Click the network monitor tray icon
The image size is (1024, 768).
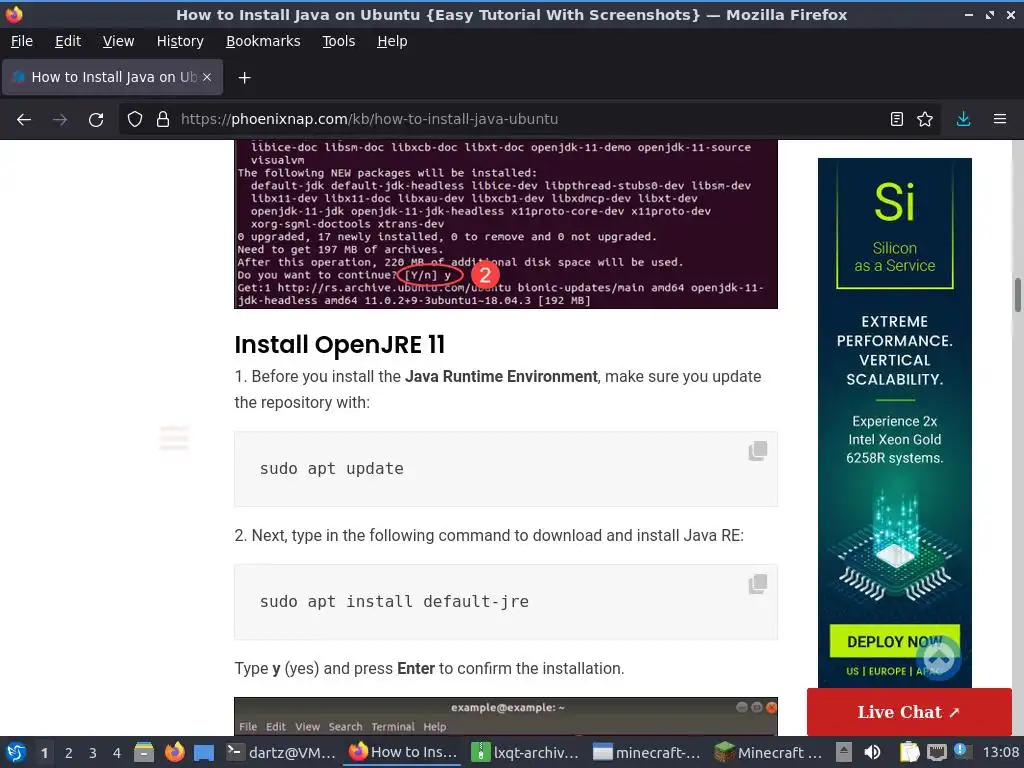937,752
